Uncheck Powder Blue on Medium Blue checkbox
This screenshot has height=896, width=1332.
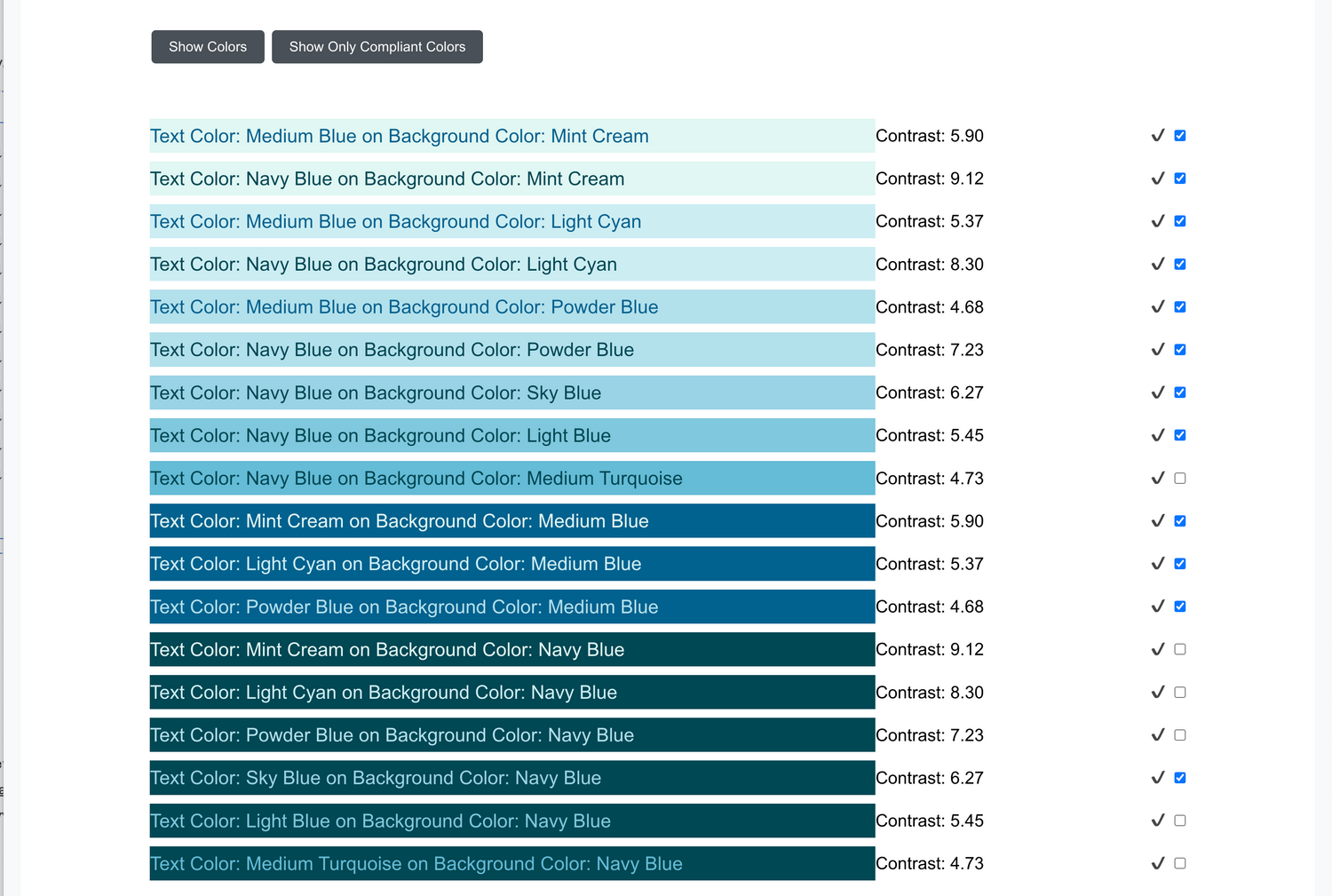click(1180, 607)
